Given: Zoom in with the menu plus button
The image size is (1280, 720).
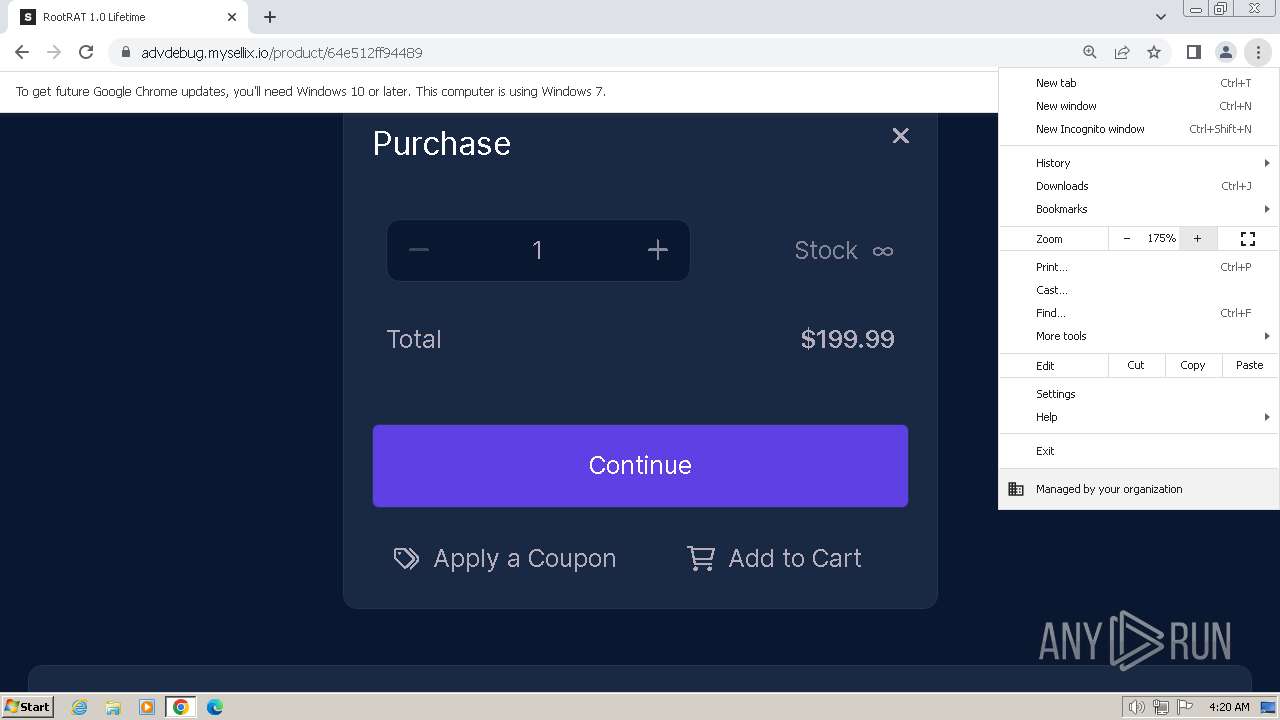Looking at the screenshot, I should point(1197,239).
